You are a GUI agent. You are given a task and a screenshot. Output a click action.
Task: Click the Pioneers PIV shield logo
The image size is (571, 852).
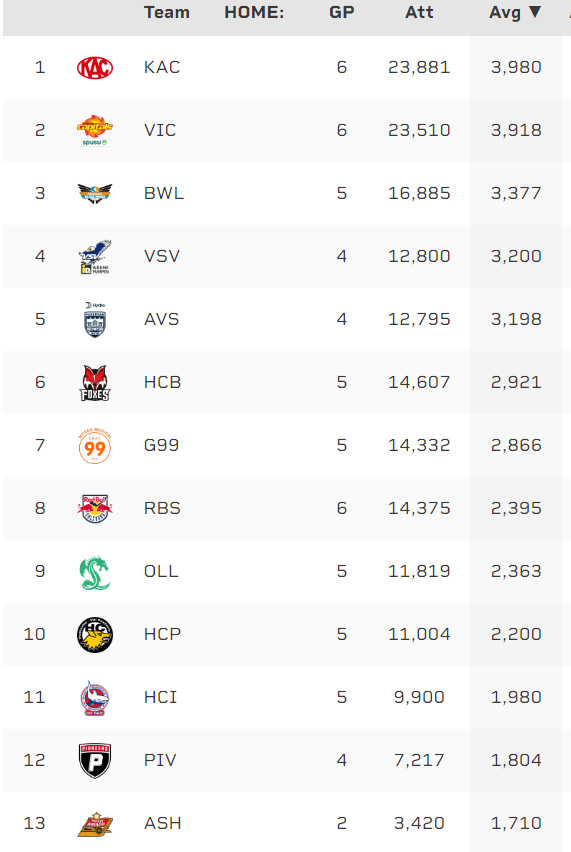click(95, 761)
